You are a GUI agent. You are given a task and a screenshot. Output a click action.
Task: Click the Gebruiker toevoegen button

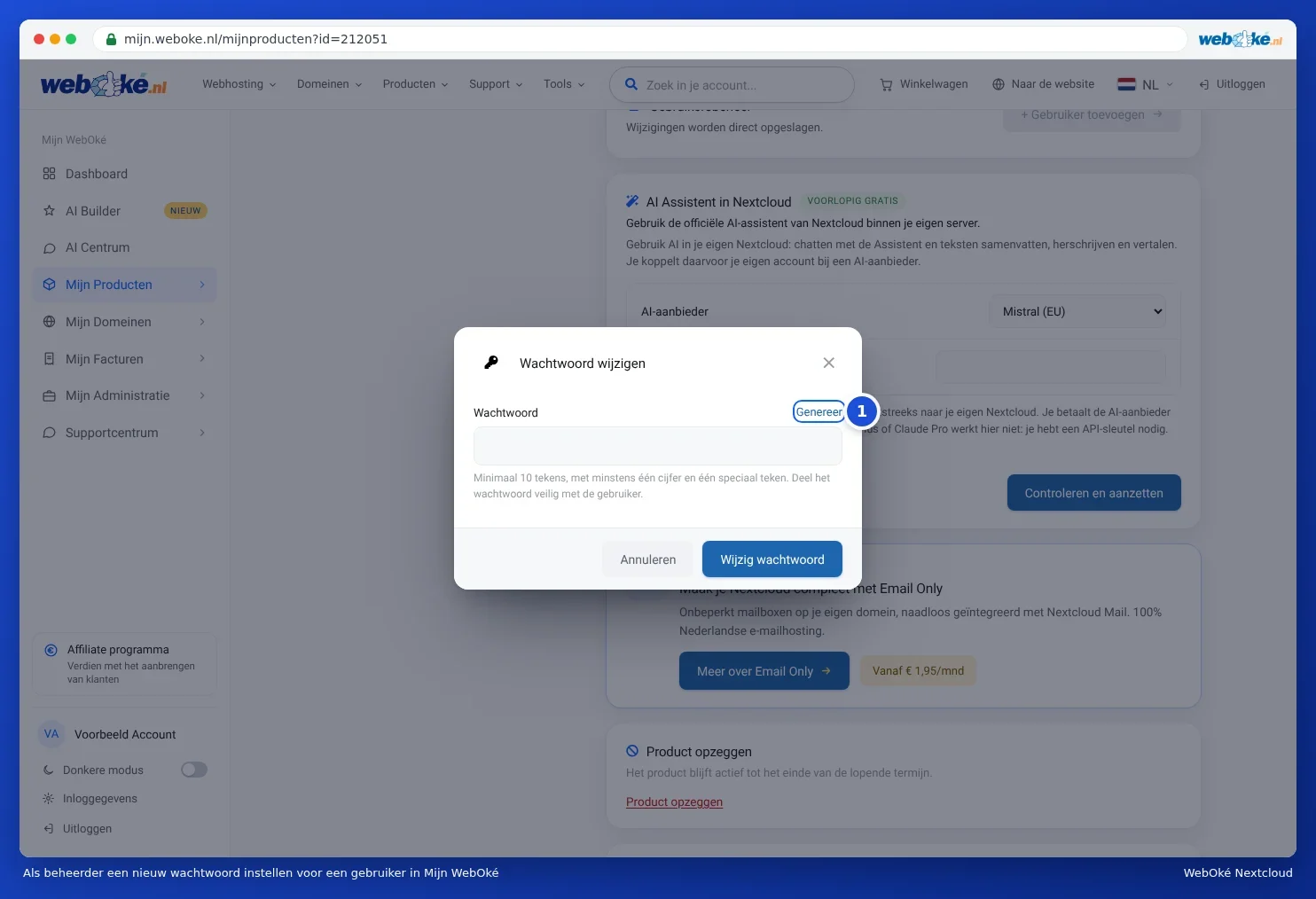click(x=1092, y=115)
